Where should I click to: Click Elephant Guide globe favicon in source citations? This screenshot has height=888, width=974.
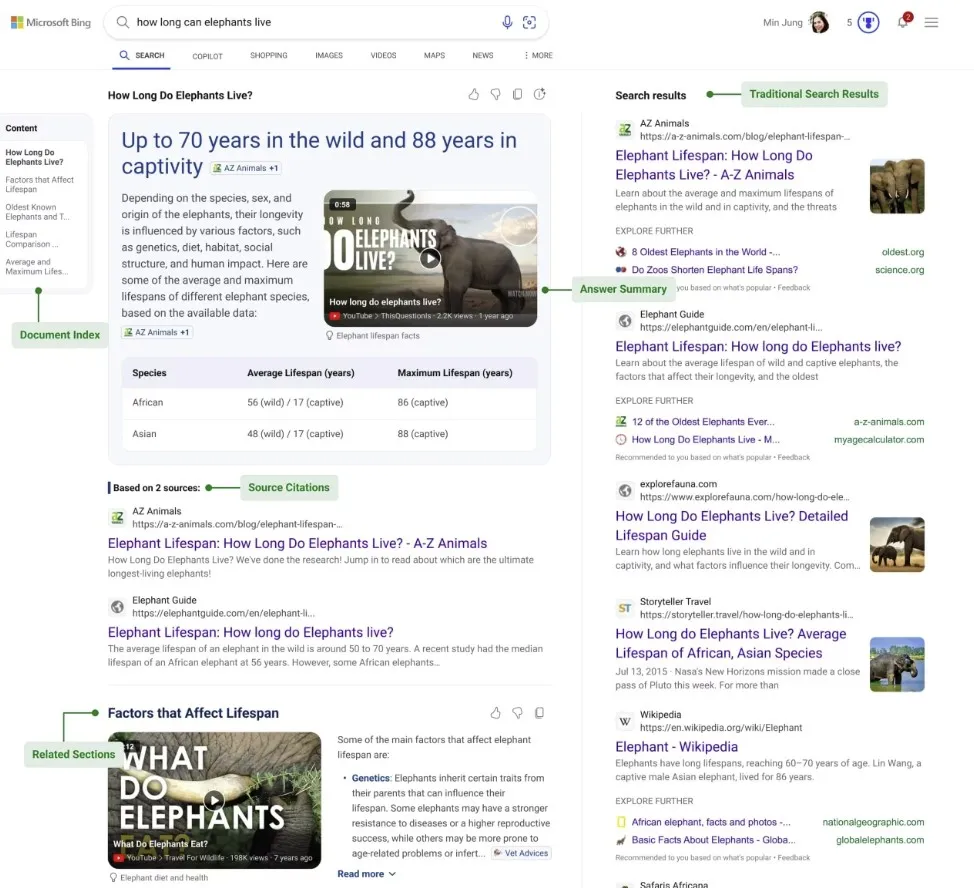[x=117, y=607]
